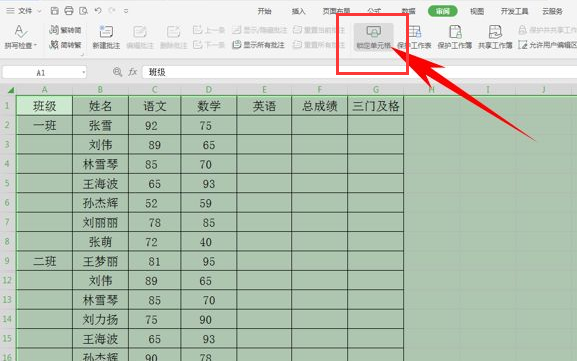Click 保护工作表 protect sheet
Viewport: 577px width, 361px height.
[x=414, y=37]
